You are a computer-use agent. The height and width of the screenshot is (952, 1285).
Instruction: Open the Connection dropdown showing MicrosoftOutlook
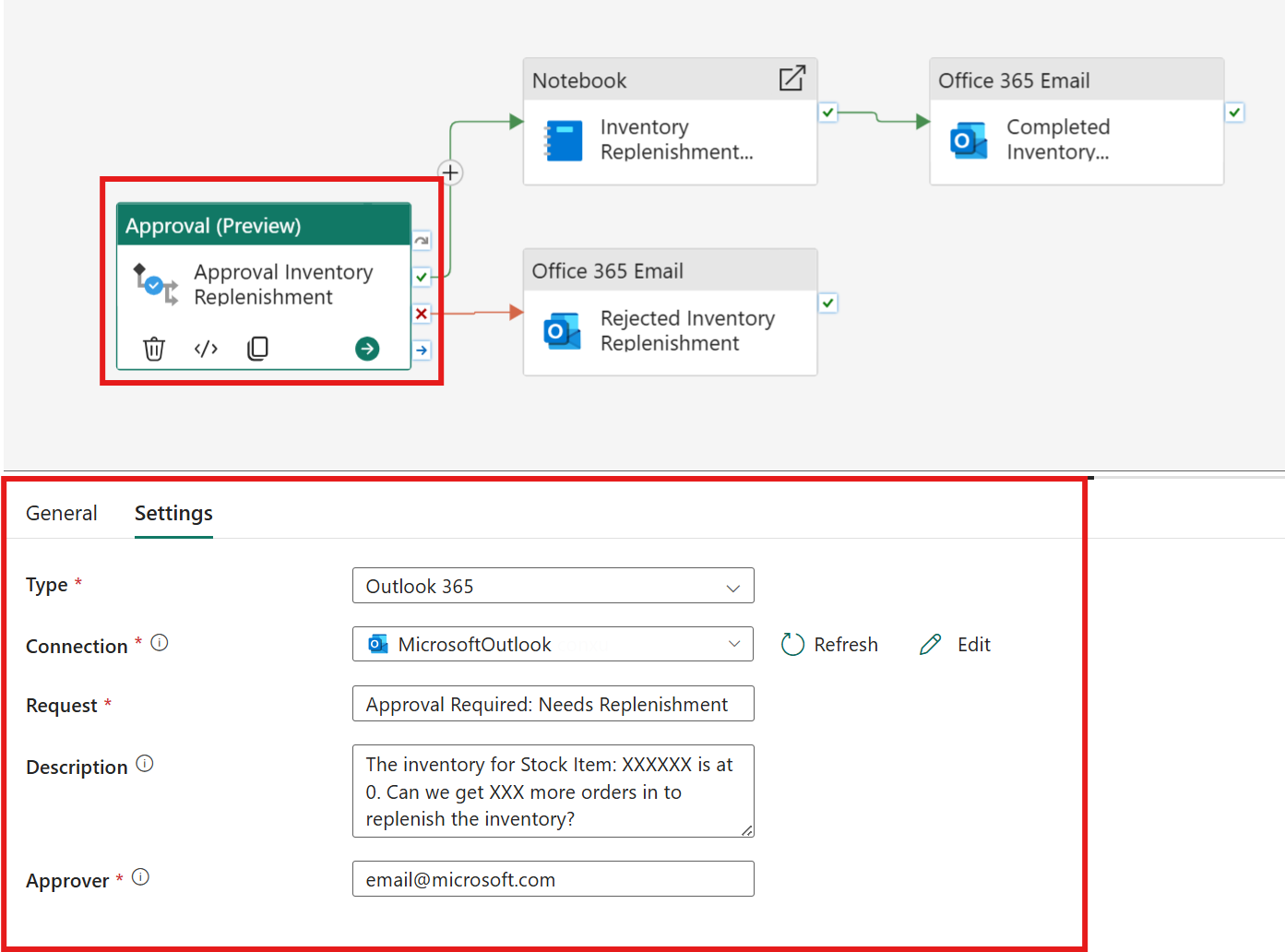pos(553,644)
